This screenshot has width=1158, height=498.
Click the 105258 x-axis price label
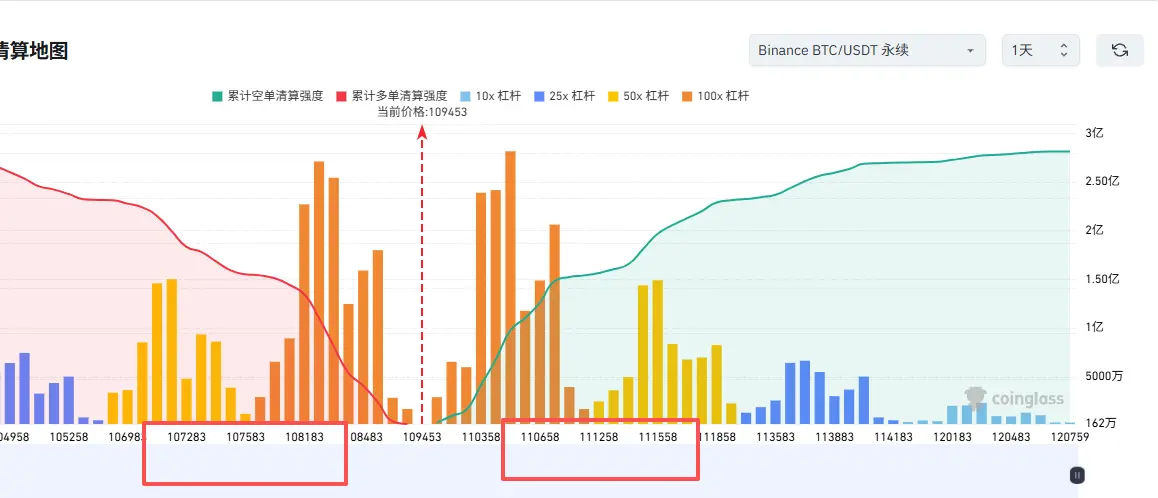pyautogui.click(x=69, y=437)
